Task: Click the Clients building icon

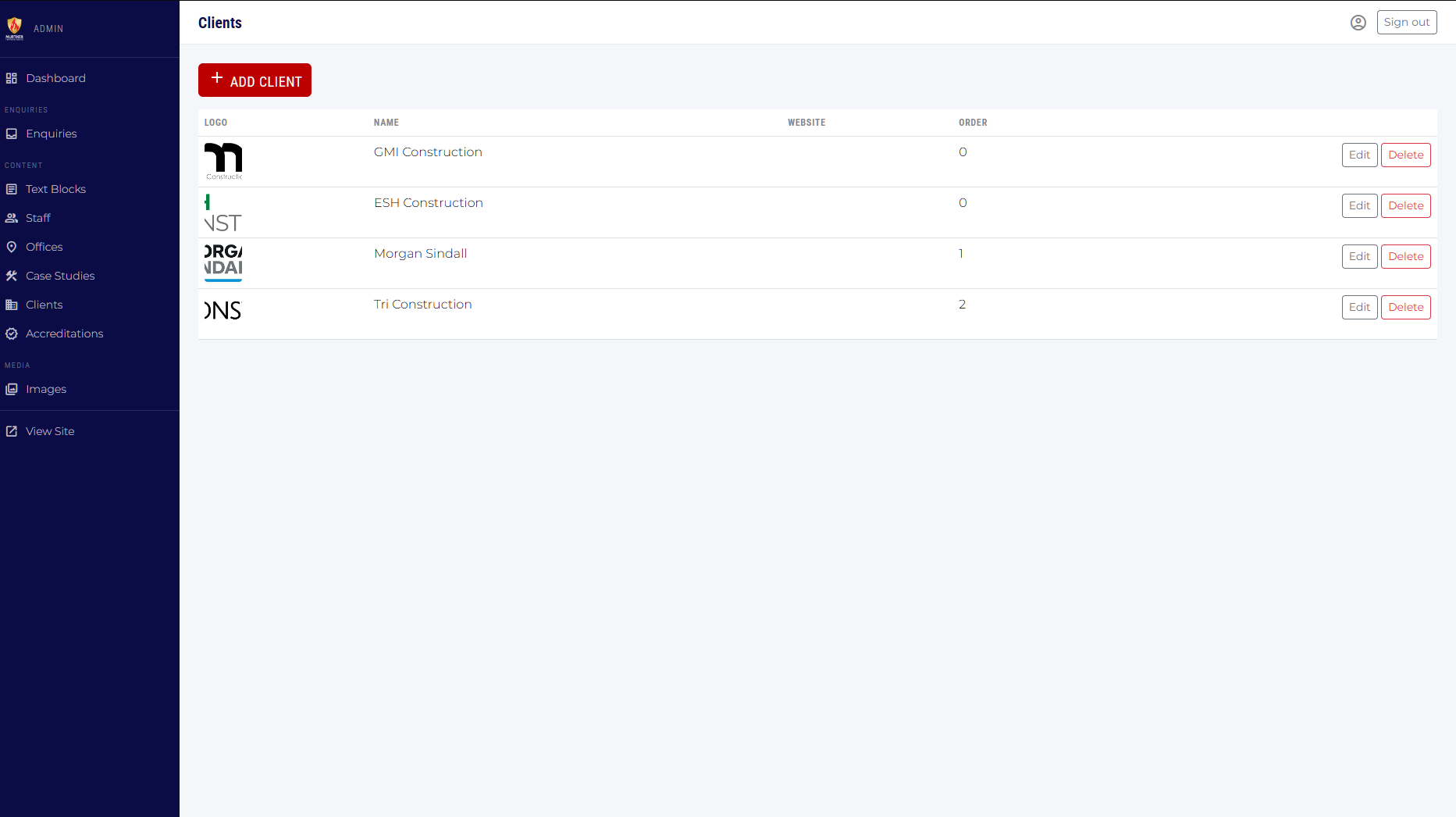Action: click(12, 305)
